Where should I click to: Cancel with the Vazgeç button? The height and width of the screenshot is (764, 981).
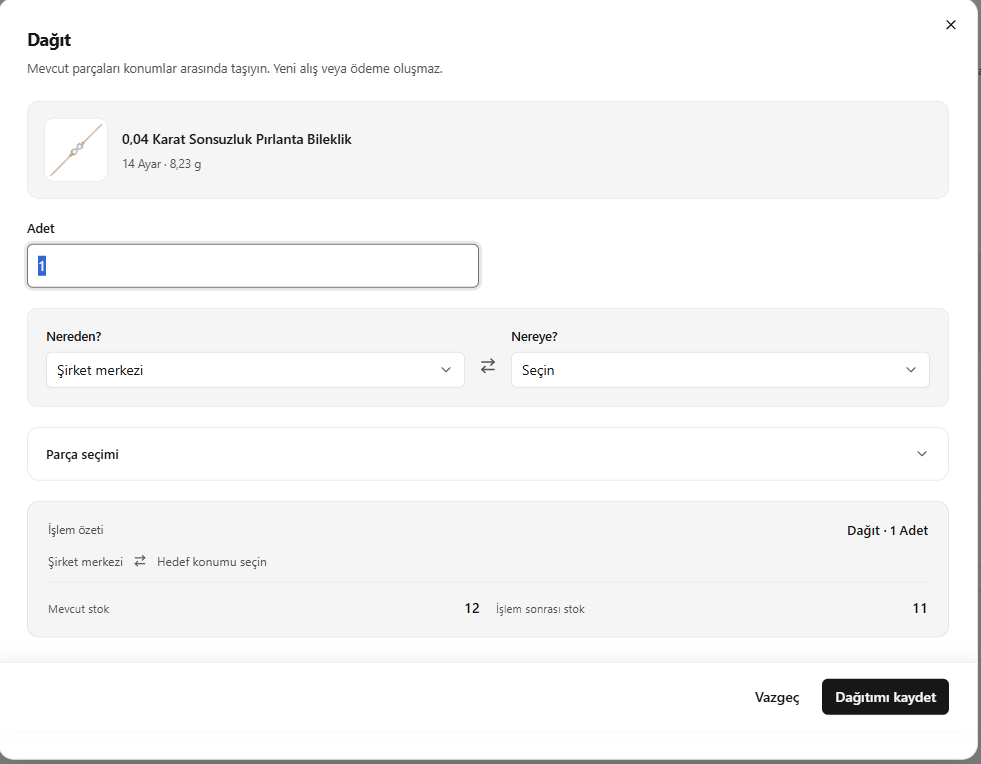click(x=776, y=697)
